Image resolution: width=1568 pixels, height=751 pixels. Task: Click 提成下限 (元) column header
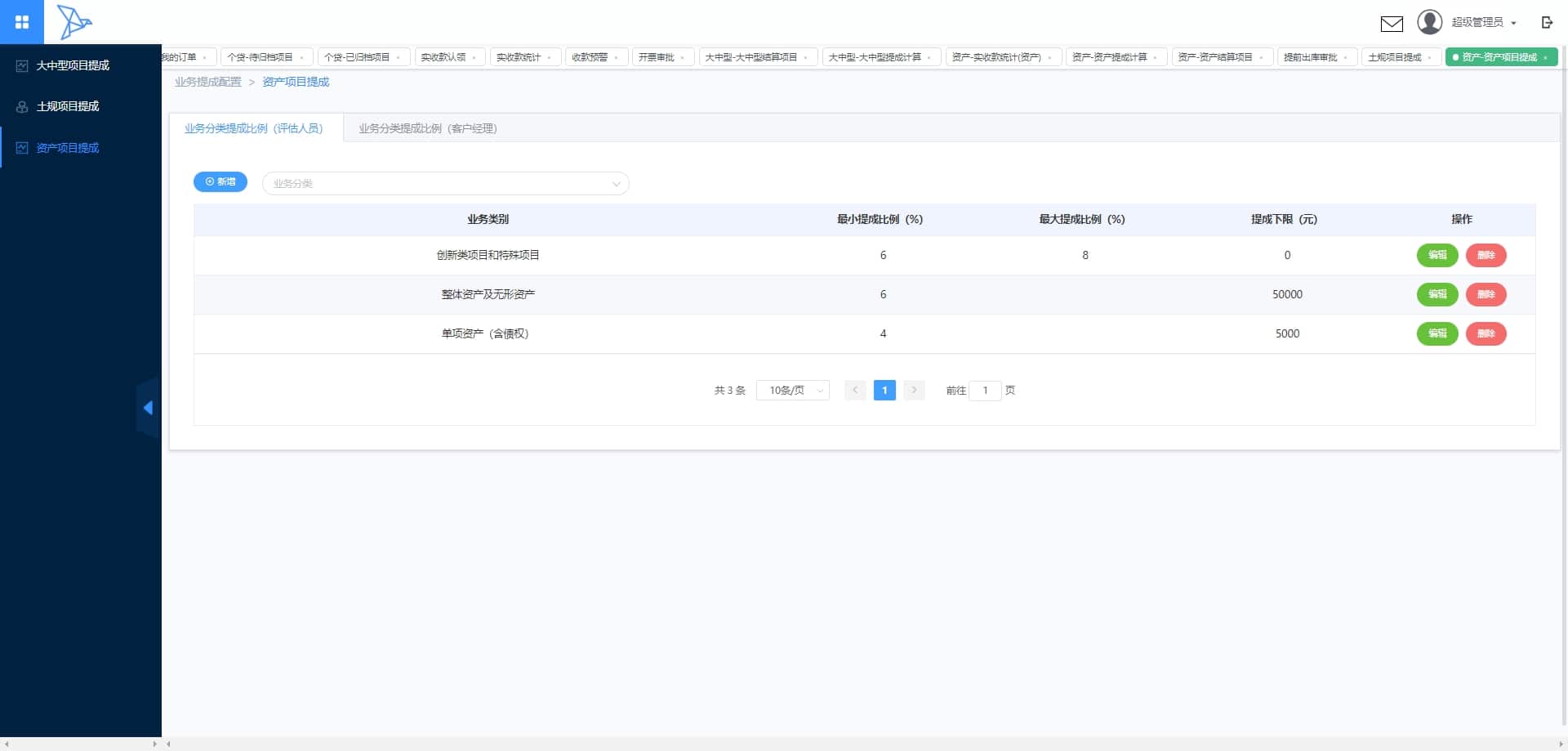1285,219
